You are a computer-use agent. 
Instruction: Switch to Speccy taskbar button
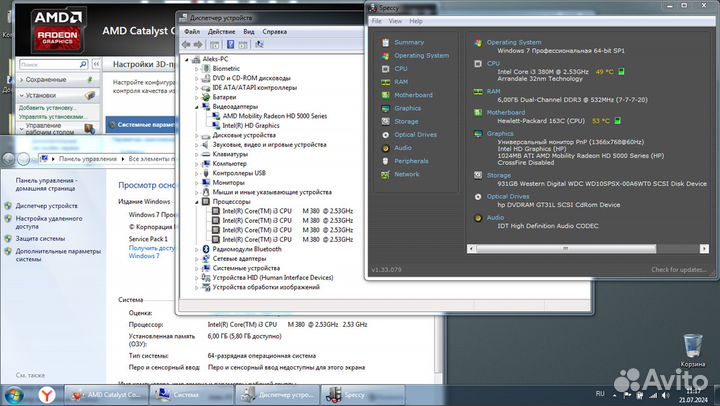[x=363, y=395]
